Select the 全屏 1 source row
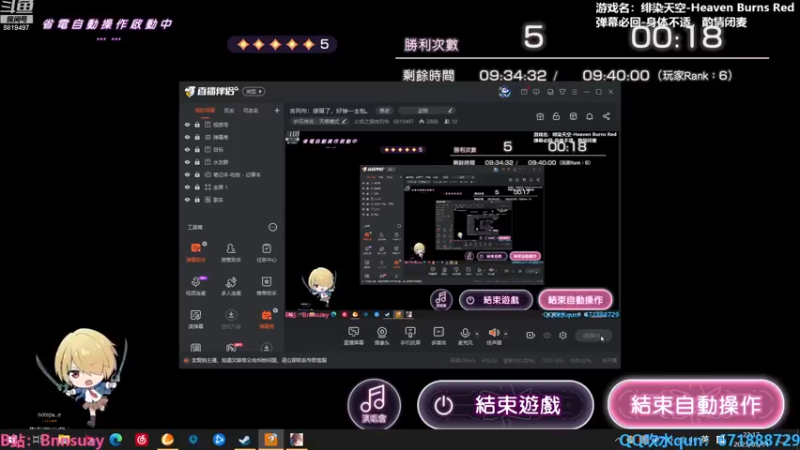The width and height of the screenshot is (800, 450). [233, 187]
